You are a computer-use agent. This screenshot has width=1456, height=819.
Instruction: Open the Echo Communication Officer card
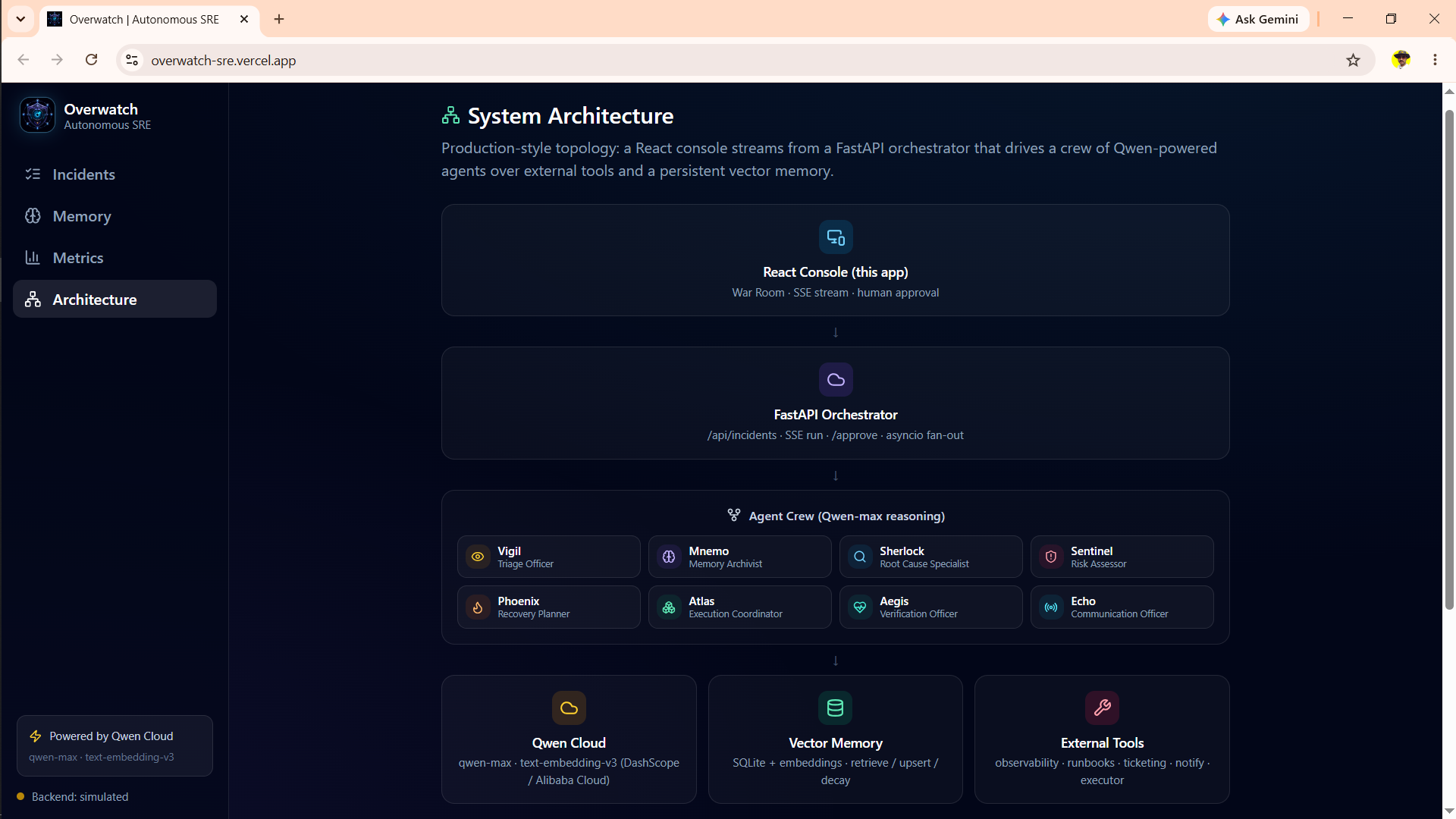pyautogui.click(x=1122, y=607)
